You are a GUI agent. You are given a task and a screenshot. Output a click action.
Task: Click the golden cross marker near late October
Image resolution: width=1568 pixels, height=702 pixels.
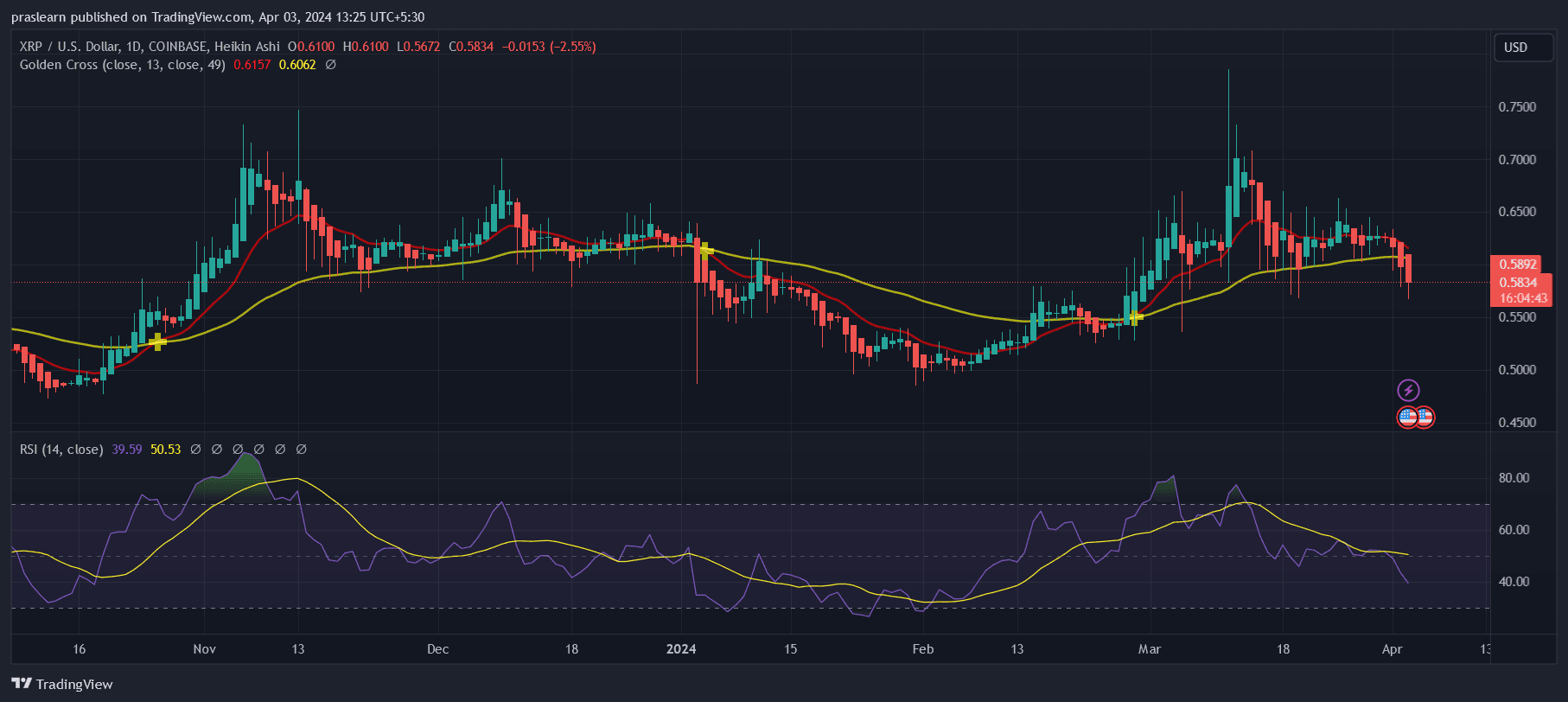coord(157,342)
